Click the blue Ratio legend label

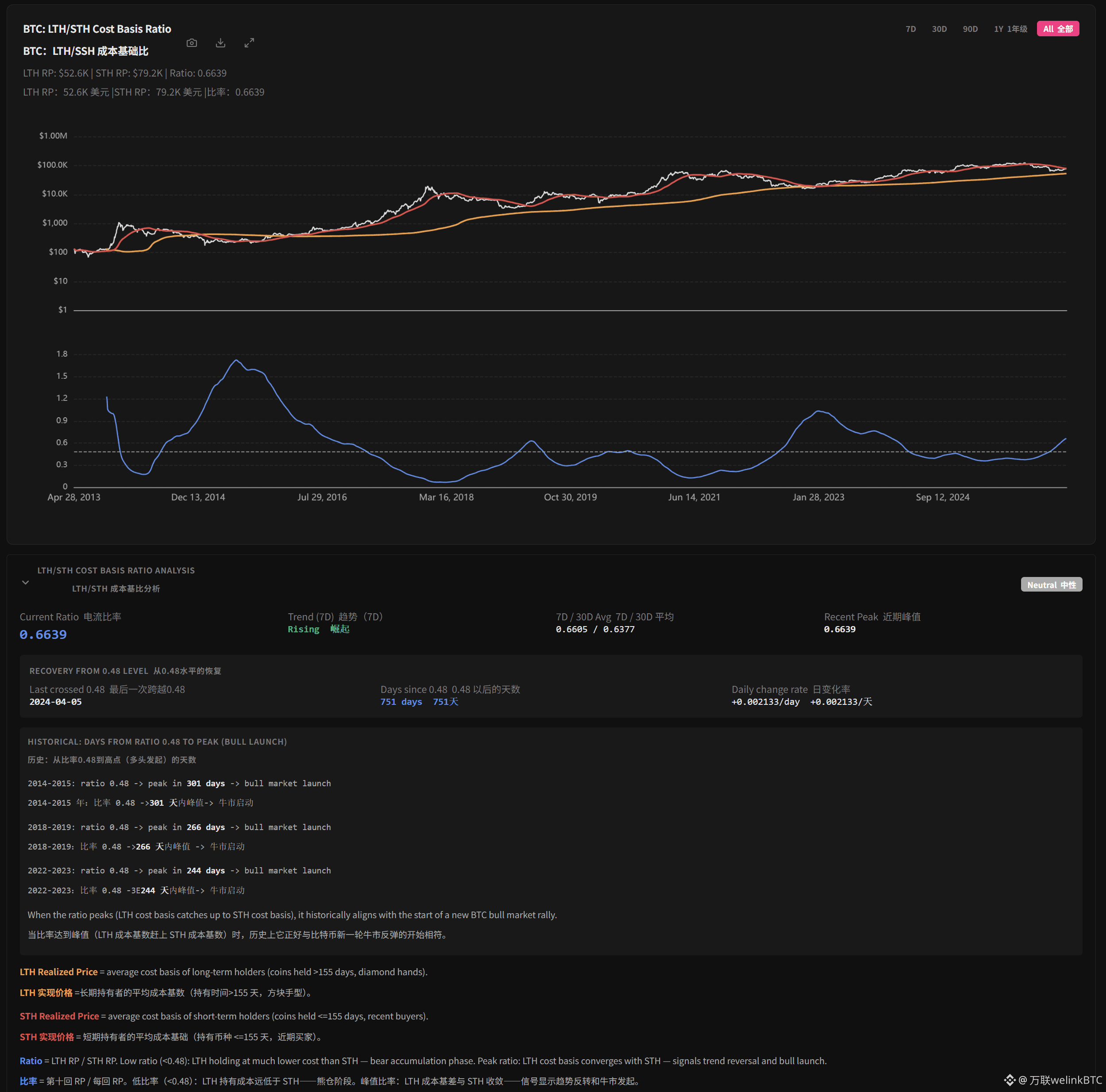click(31, 1061)
